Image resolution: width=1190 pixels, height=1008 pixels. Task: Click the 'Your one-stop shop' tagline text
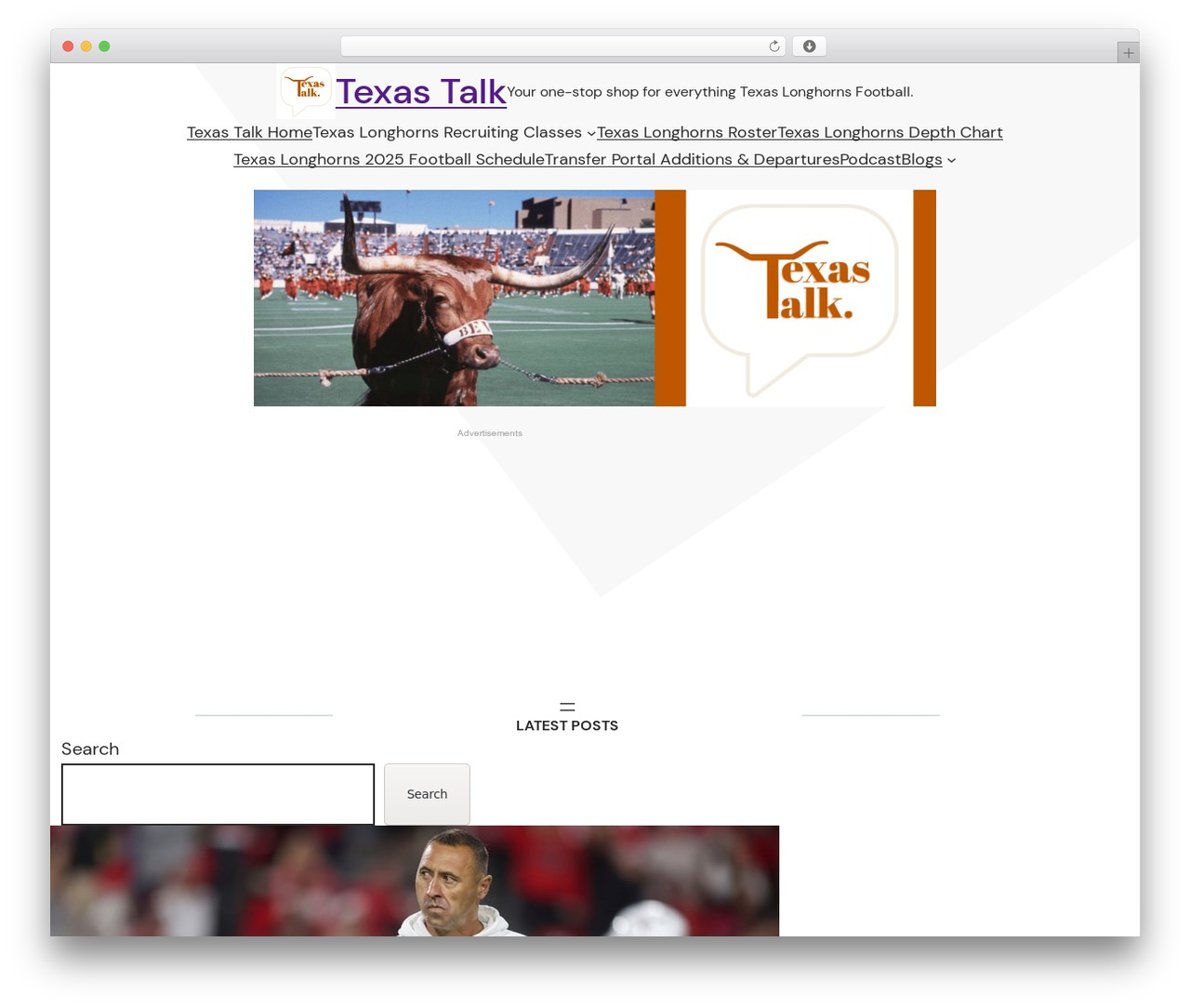click(710, 91)
